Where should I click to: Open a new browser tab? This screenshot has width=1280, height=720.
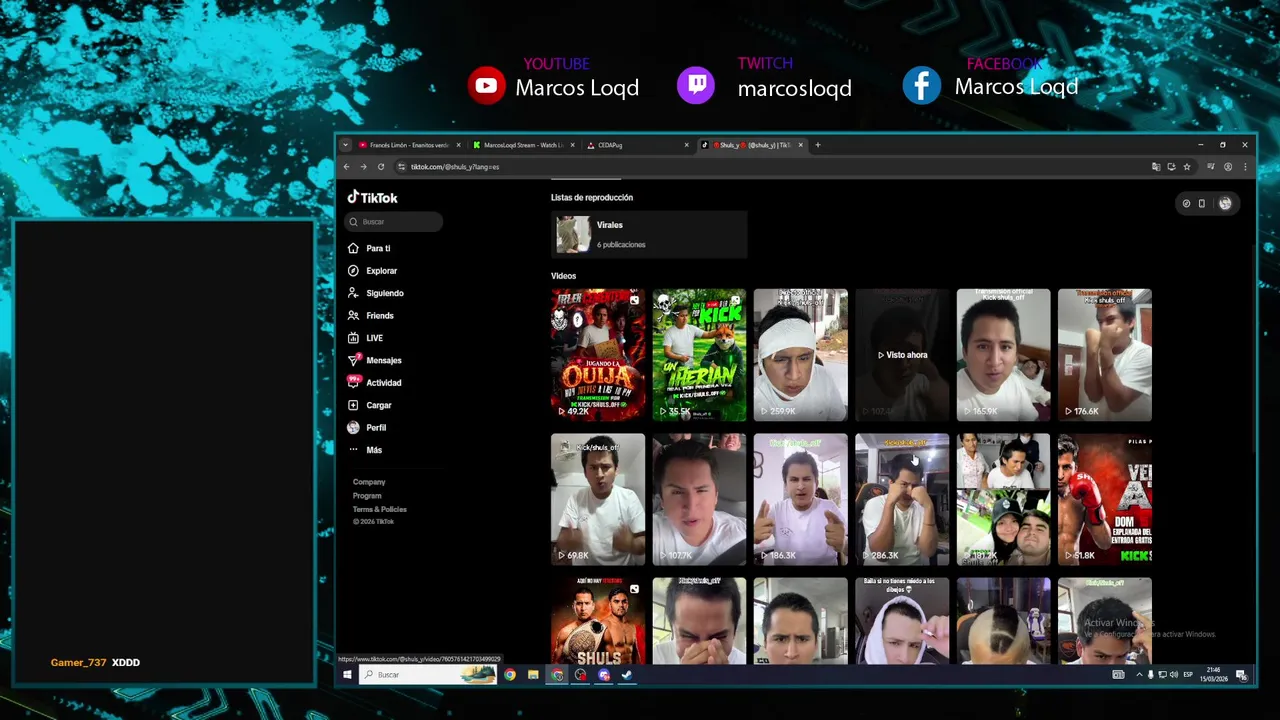click(x=818, y=145)
